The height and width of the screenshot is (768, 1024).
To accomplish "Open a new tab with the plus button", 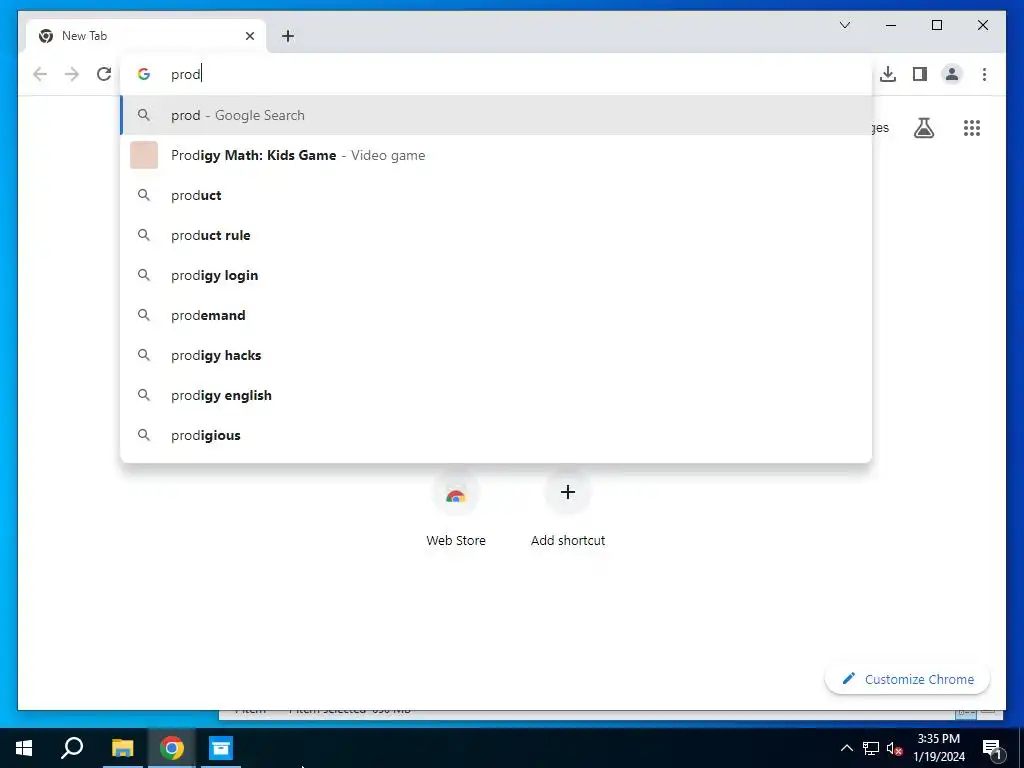I will [x=288, y=36].
